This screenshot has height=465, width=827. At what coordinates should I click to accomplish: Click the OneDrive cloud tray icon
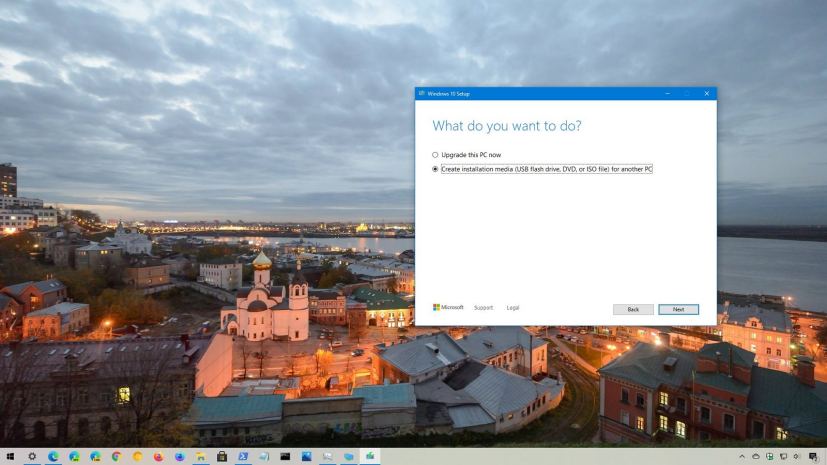[x=756, y=456]
